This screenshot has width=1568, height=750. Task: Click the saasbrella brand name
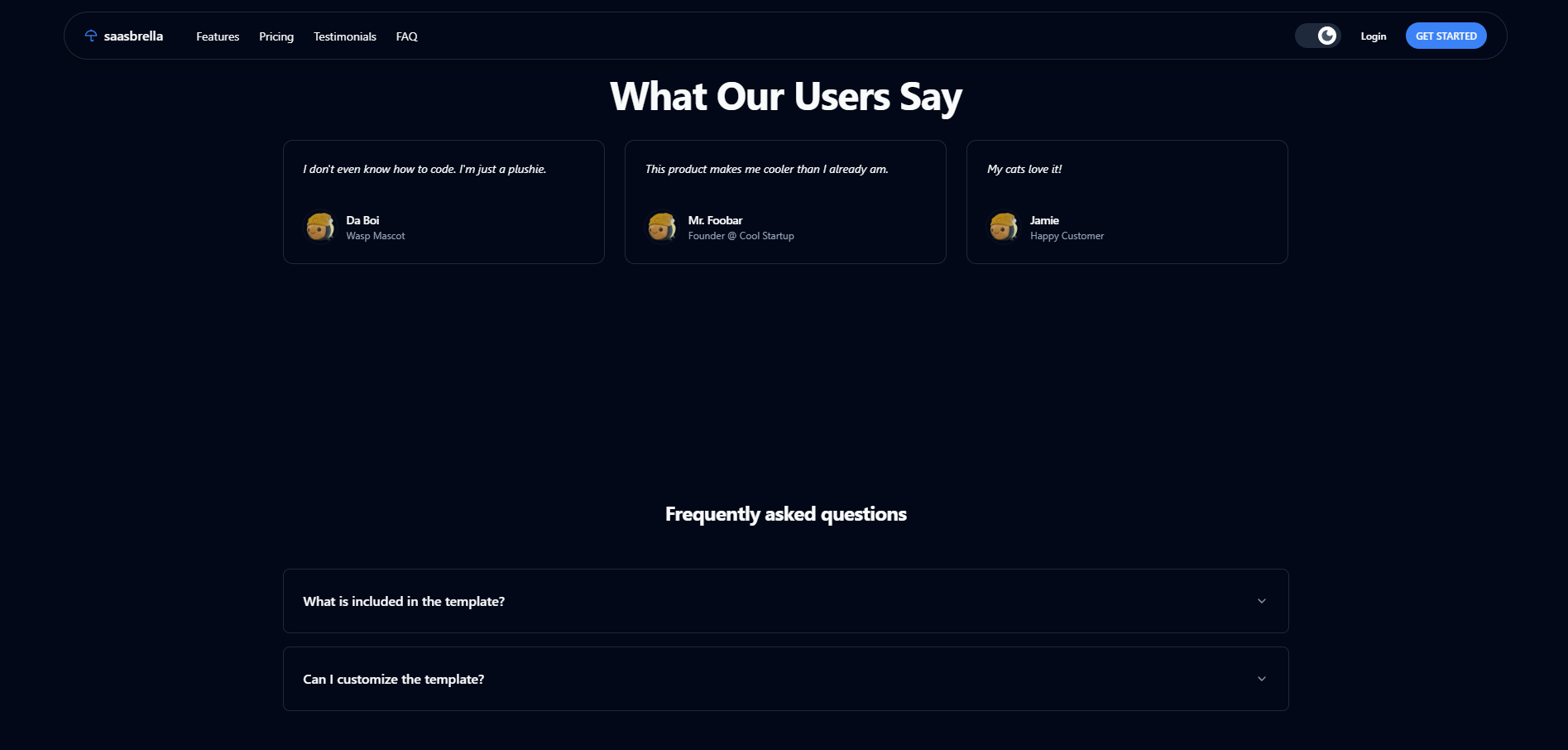pos(133,36)
